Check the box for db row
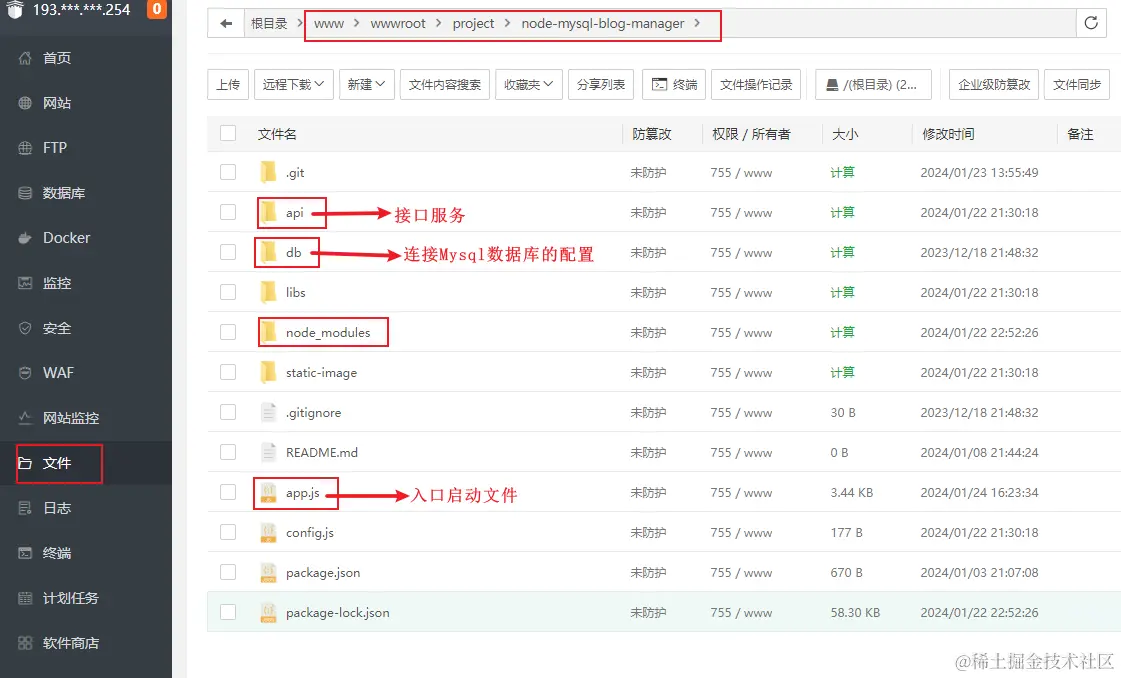Image resolution: width=1121 pixels, height=678 pixels. (228, 252)
